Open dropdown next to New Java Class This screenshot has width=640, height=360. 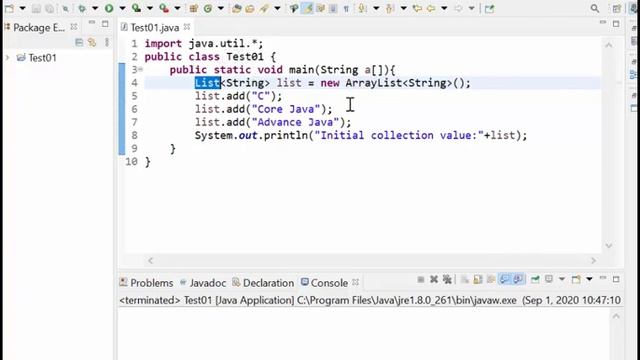(x=221, y=8)
